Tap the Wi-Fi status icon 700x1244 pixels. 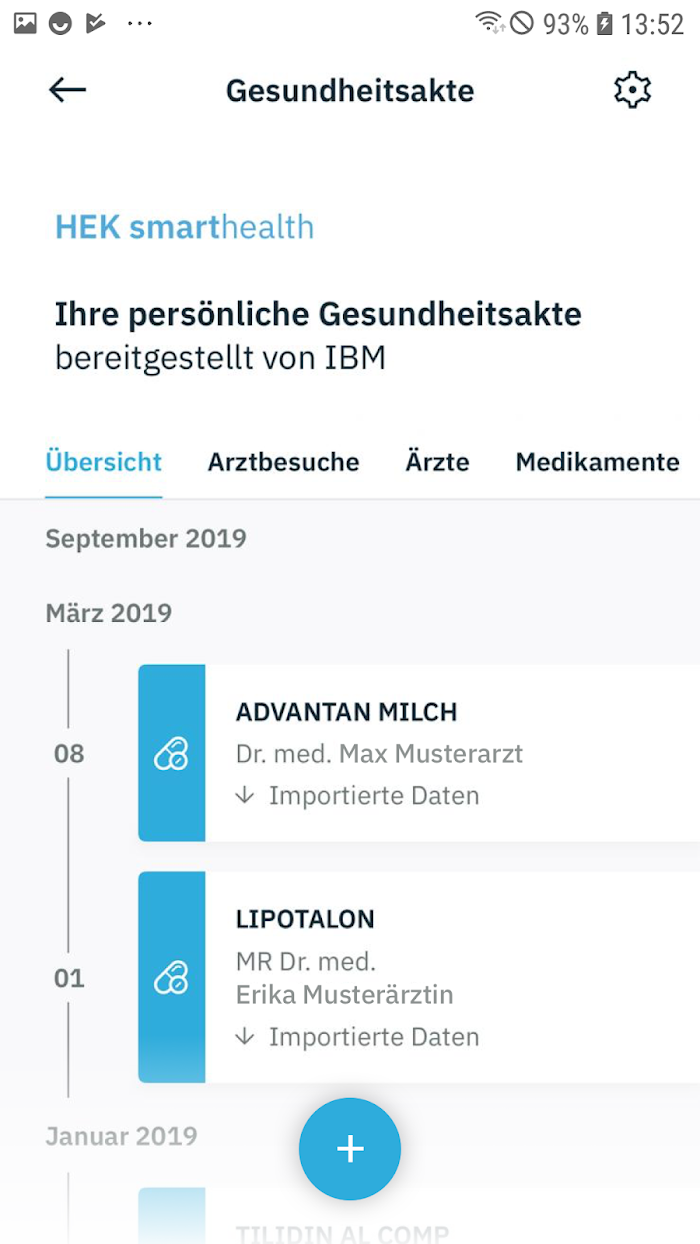(x=489, y=23)
